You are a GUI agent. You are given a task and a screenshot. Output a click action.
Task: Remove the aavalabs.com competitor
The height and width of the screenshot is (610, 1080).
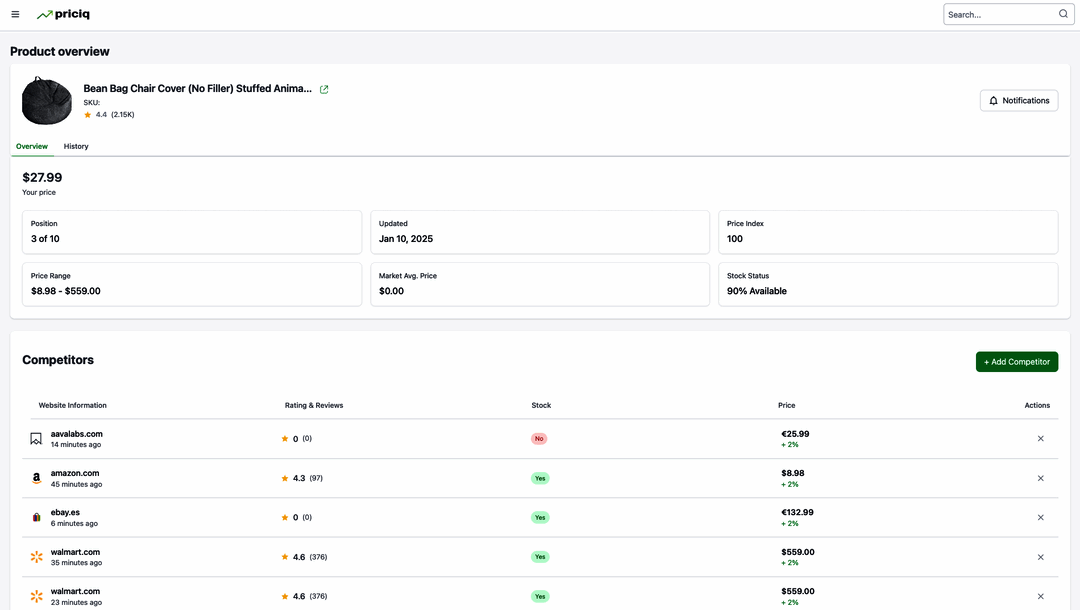coord(1040,439)
